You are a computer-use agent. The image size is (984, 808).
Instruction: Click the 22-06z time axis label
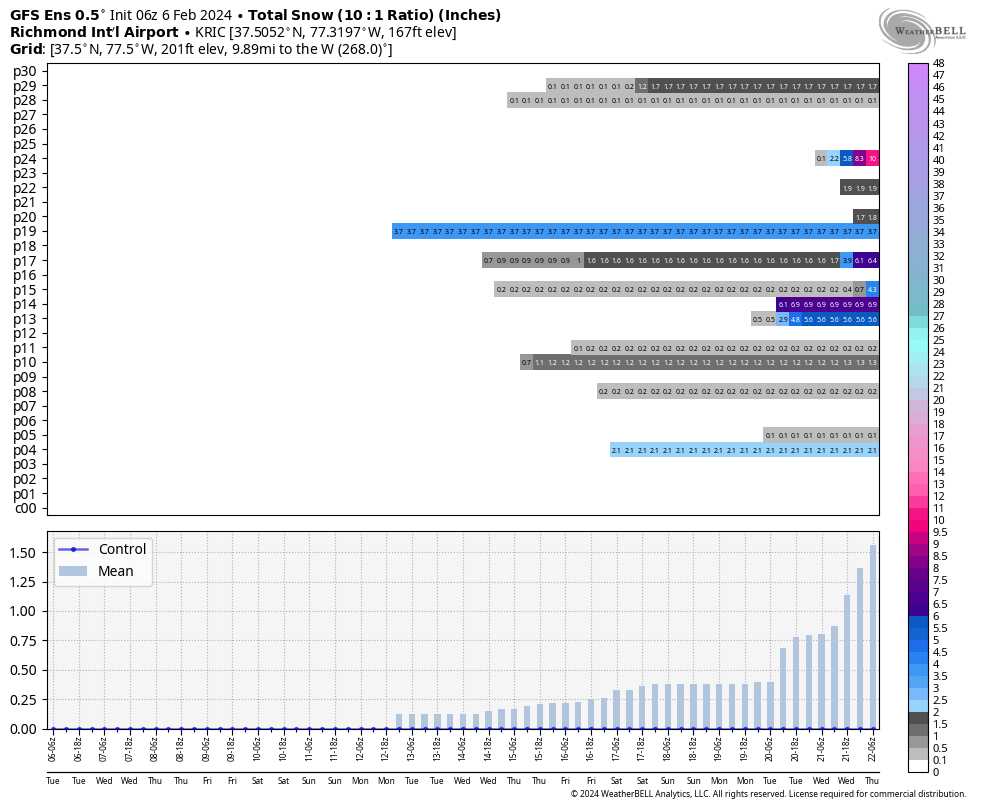coord(872,748)
